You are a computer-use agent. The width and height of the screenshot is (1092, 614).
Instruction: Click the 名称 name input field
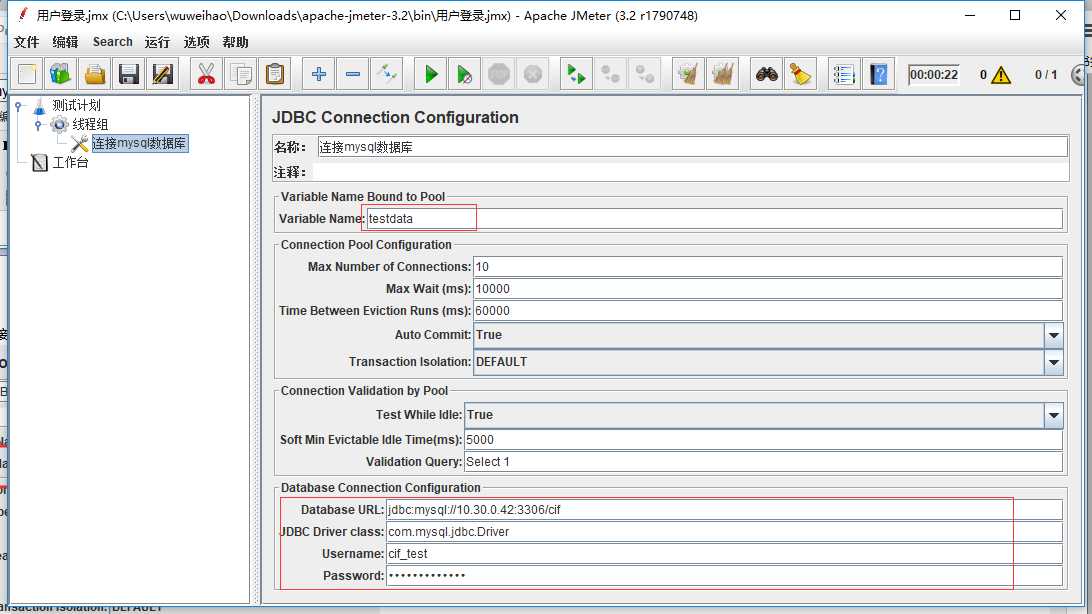pos(692,147)
